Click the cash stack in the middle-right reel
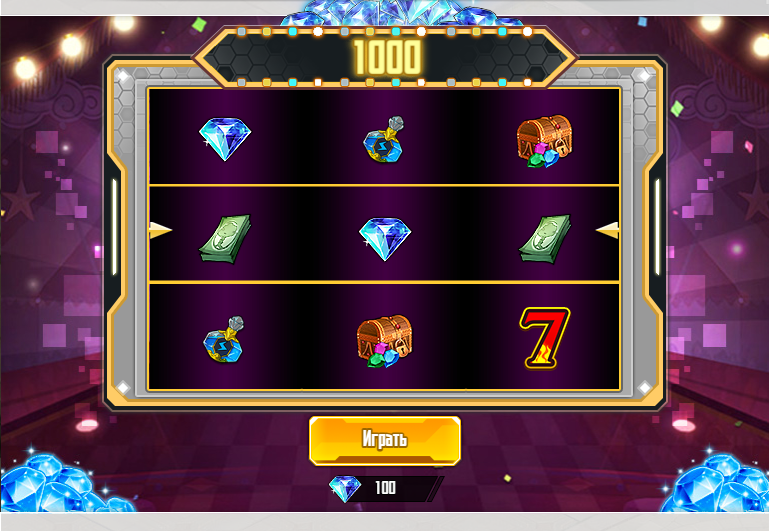Viewport: 769px width, 531px height. click(545, 239)
